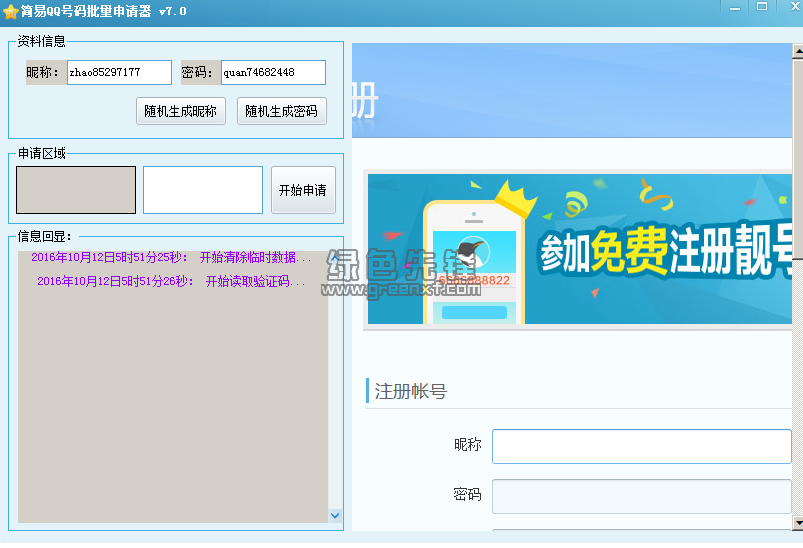Image resolution: width=803 pixels, height=548 pixels.
Task: Click the 随机生成昵称 button
Action: tap(181, 111)
